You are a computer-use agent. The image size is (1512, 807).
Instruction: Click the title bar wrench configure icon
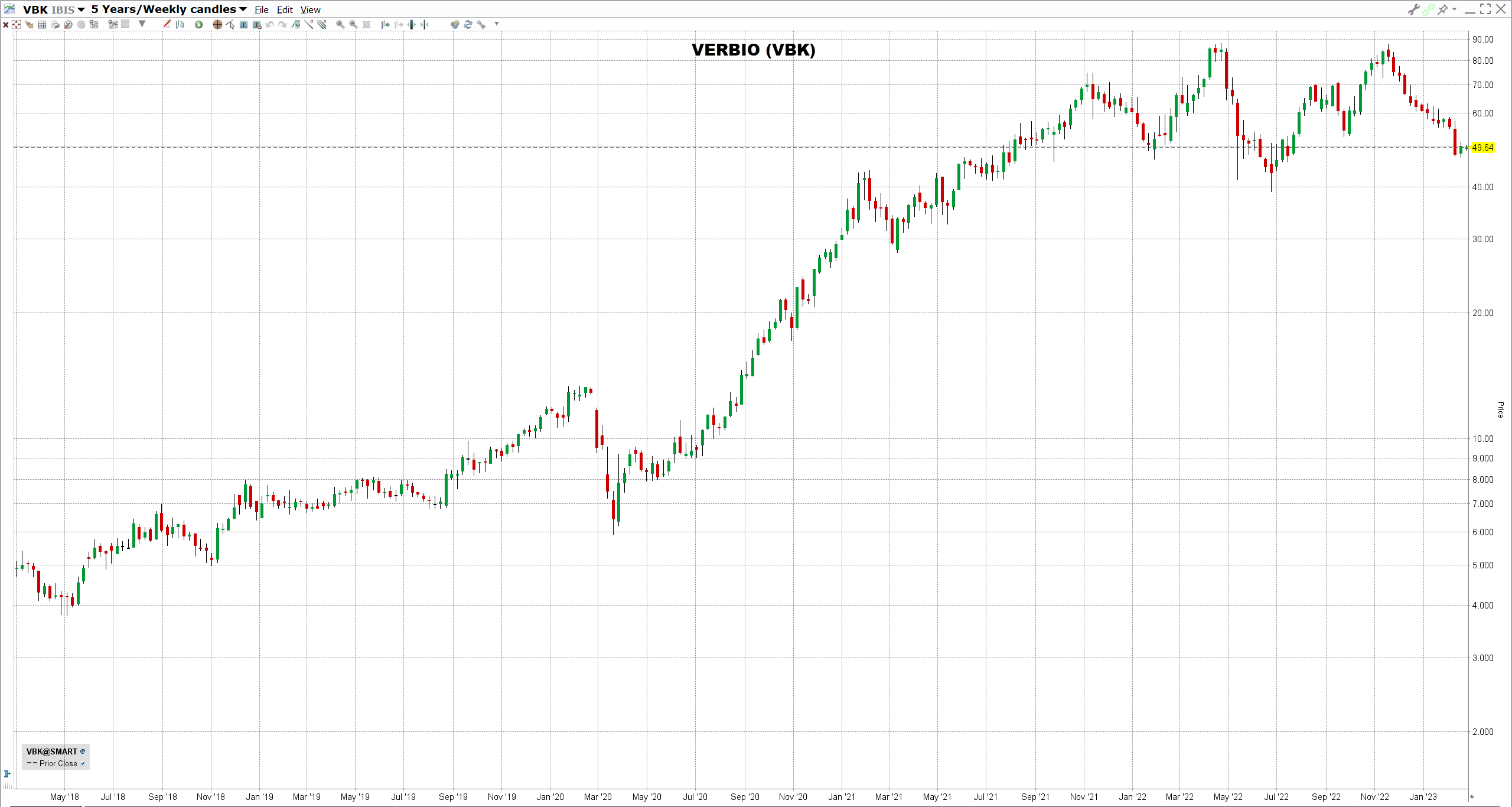pyautogui.click(x=1413, y=9)
